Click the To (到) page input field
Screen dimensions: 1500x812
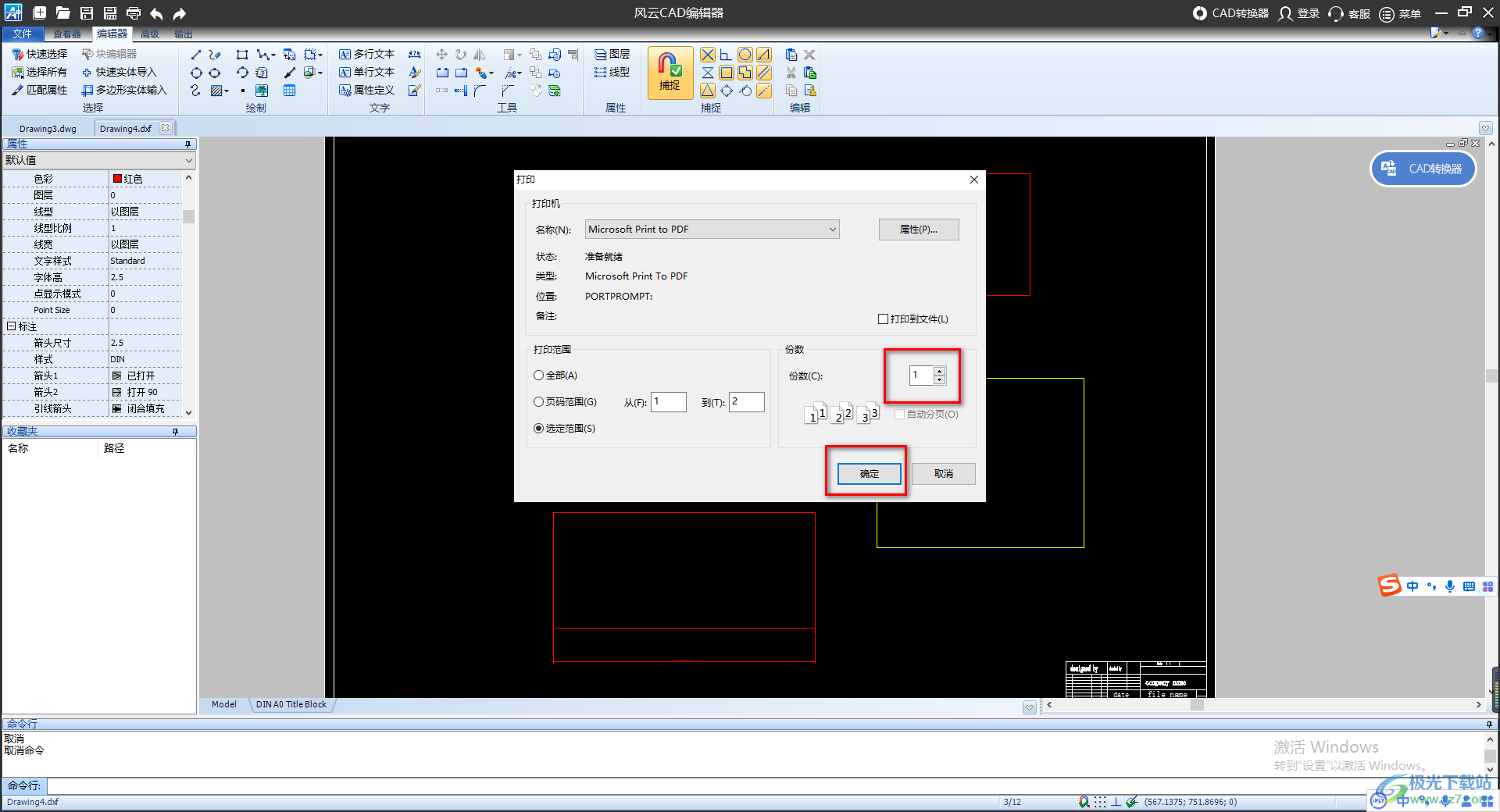click(747, 401)
